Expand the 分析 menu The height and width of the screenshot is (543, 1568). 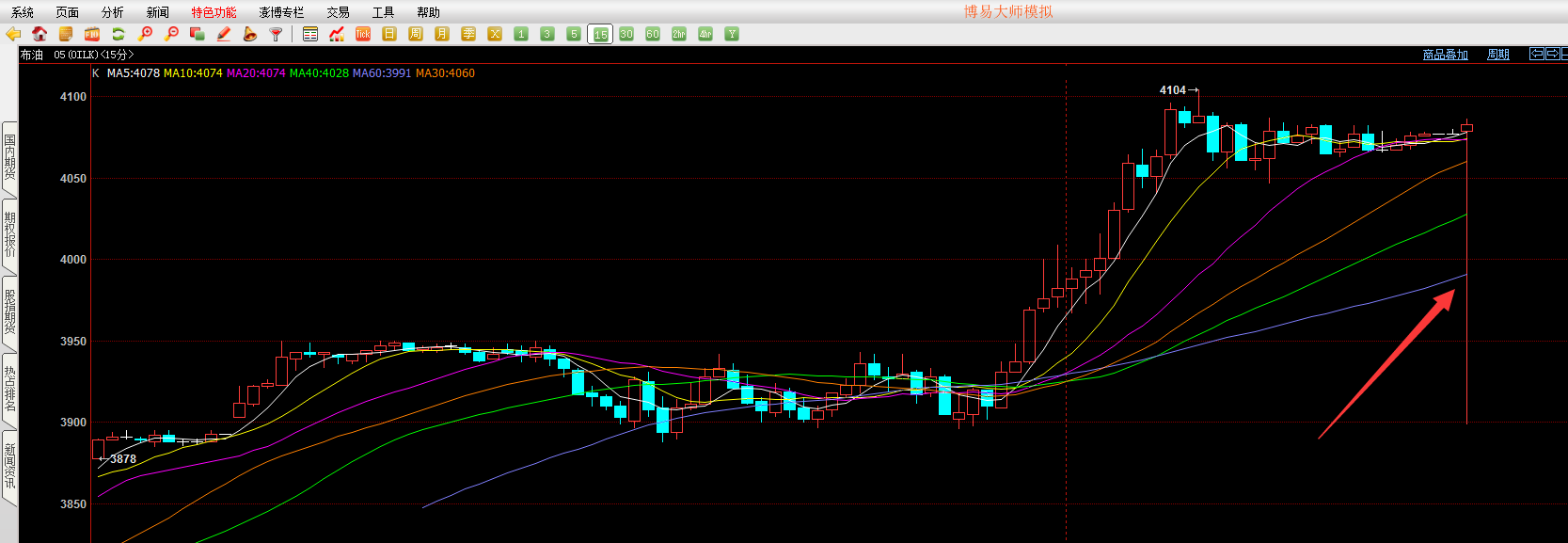click(112, 12)
